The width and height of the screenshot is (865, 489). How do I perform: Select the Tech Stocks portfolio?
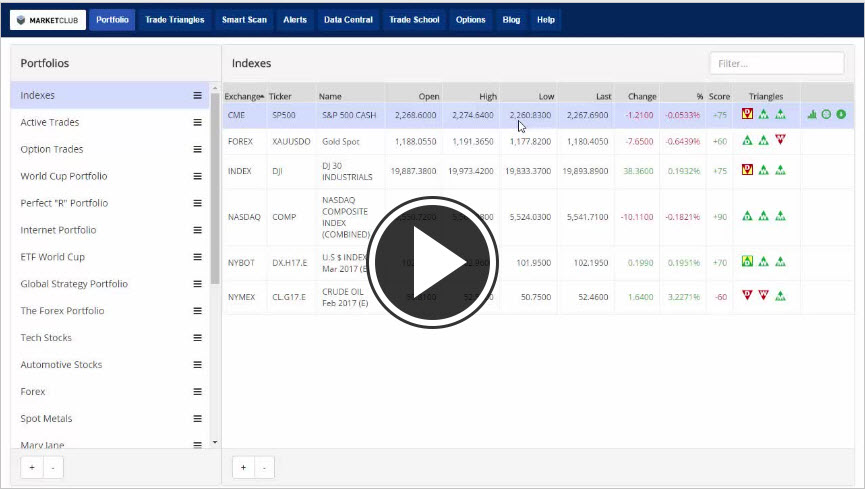[x=109, y=338]
